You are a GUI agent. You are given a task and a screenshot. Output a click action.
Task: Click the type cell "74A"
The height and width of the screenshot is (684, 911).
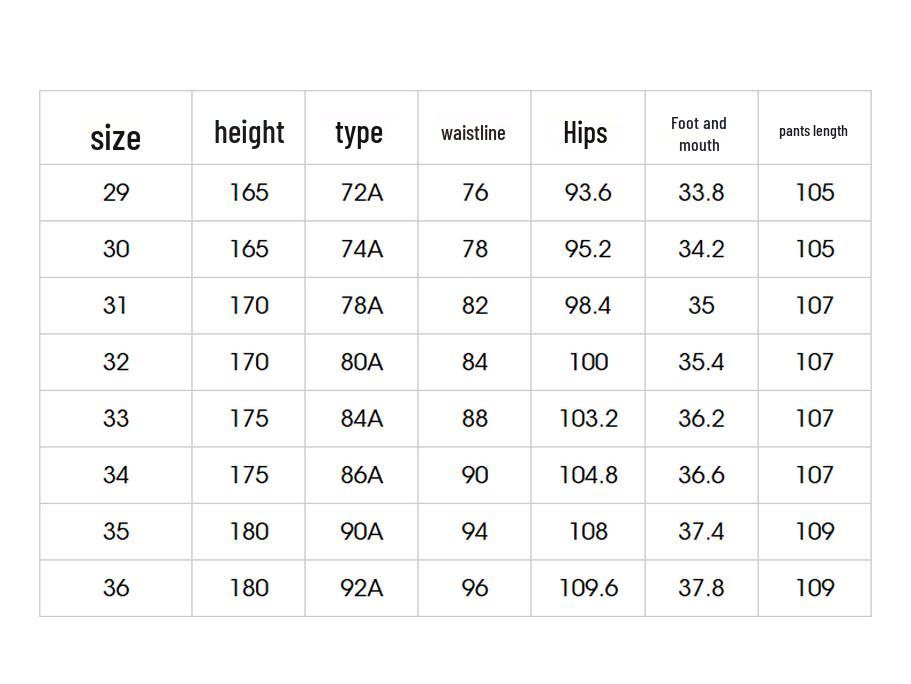tap(361, 249)
